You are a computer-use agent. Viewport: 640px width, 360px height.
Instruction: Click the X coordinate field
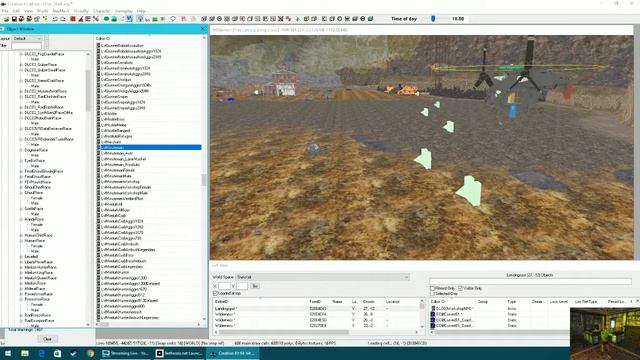click(224, 286)
